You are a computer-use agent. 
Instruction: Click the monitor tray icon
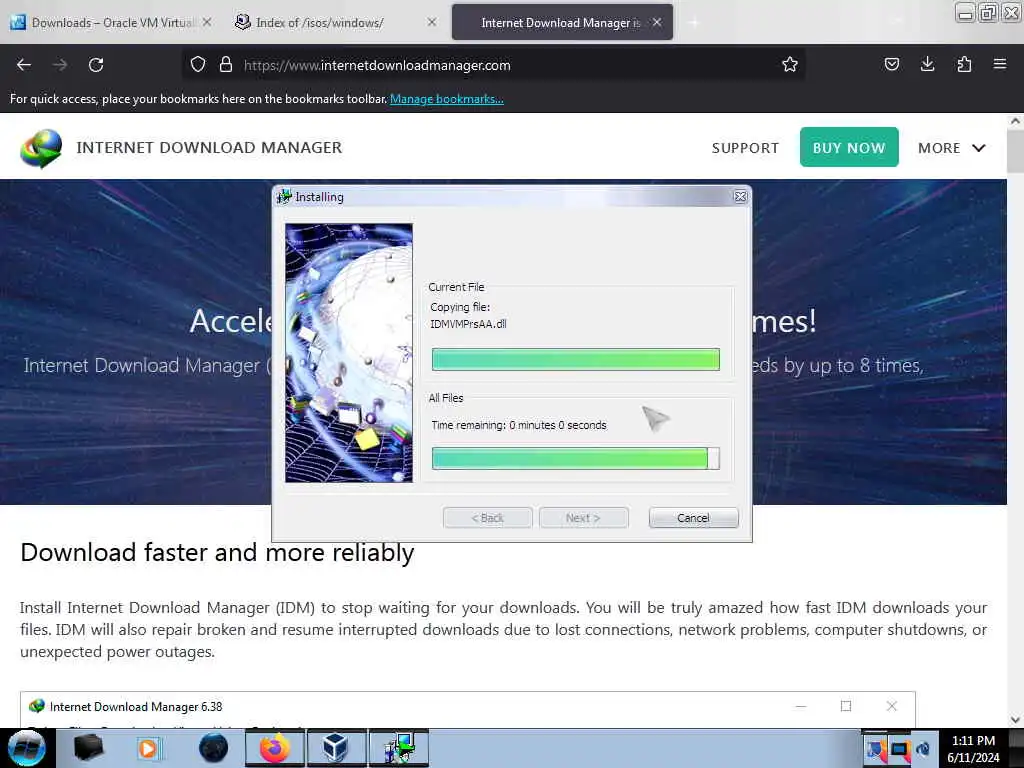(x=900, y=749)
